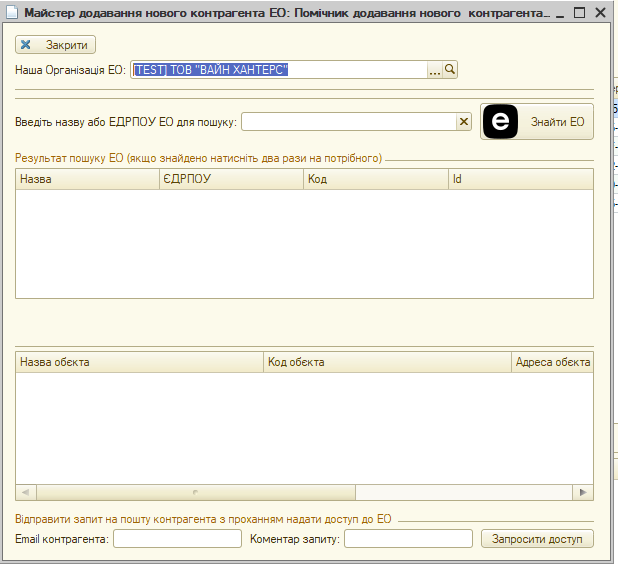Click the Код обєкта column header
Image resolution: width=618 pixels, height=564 pixels.
[x=387, y=362]
